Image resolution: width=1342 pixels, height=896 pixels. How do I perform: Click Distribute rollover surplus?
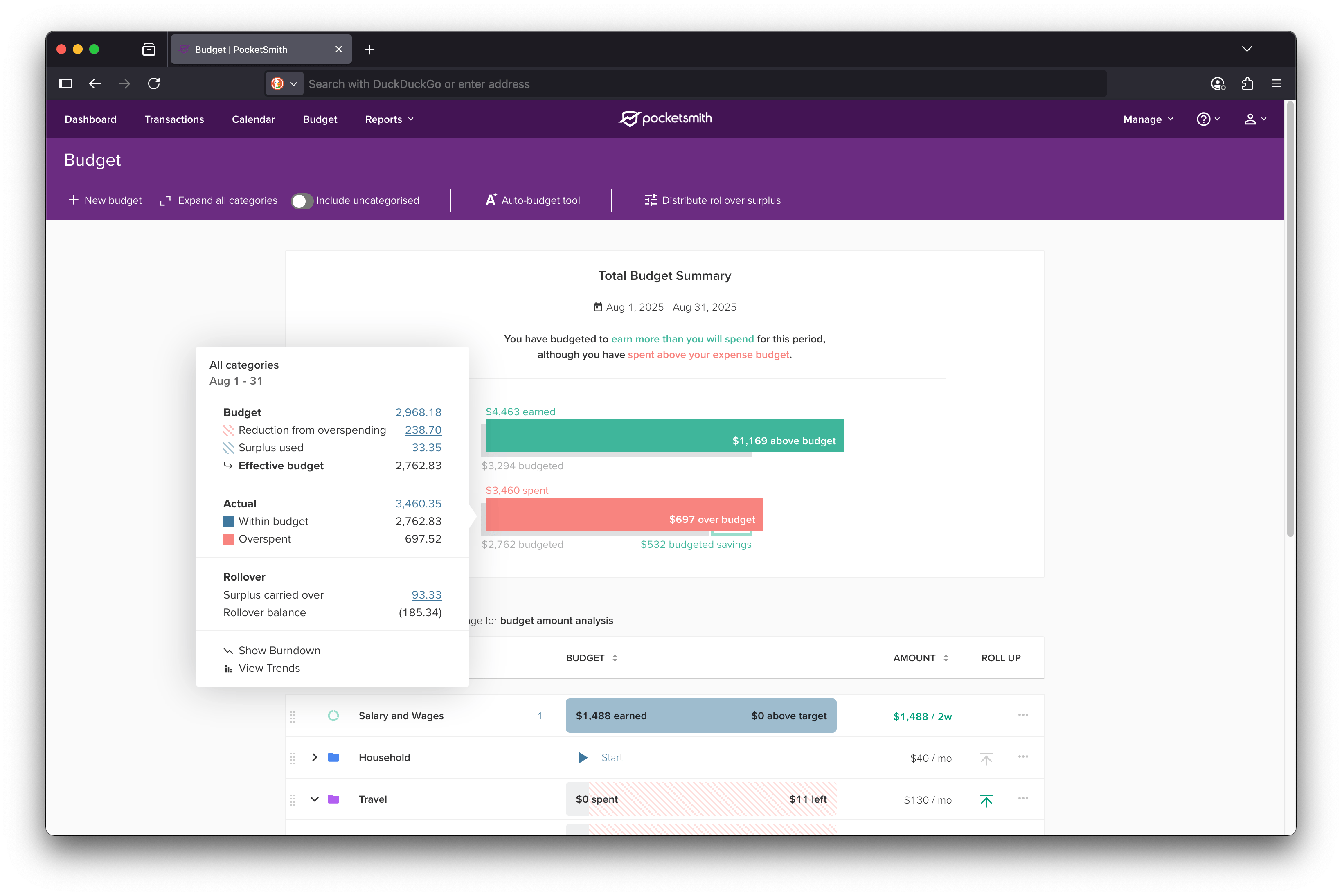pos(712,200)
